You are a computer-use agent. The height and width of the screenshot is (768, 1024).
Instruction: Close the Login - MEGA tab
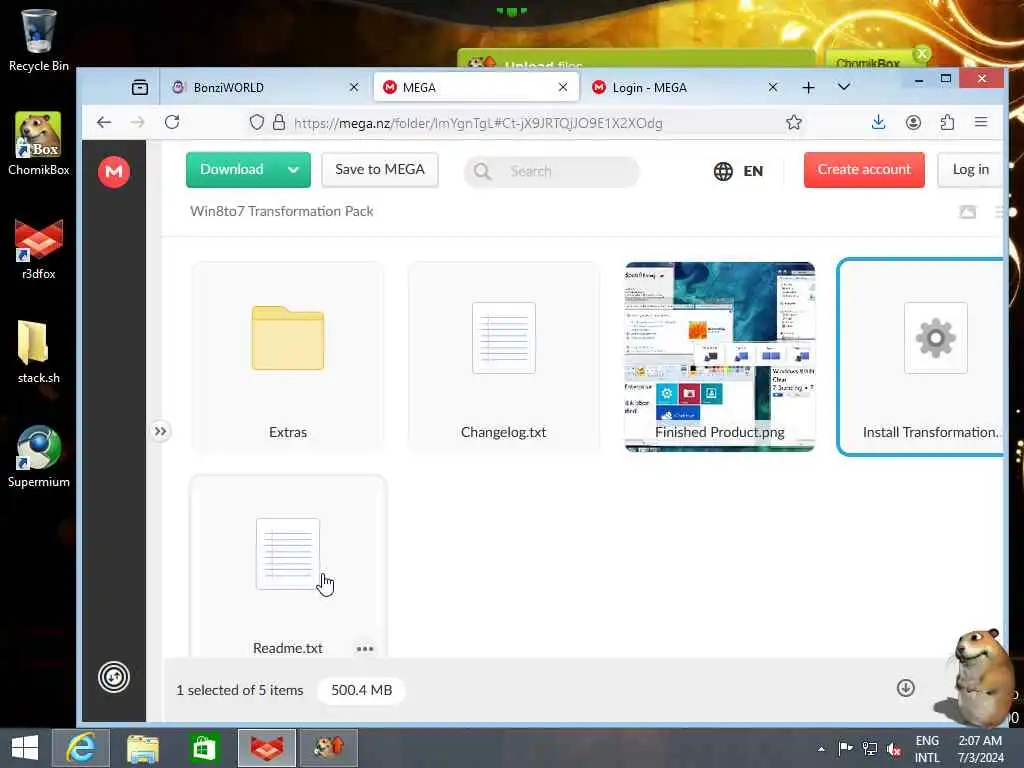pyautogui.click(x=773, y=87)
